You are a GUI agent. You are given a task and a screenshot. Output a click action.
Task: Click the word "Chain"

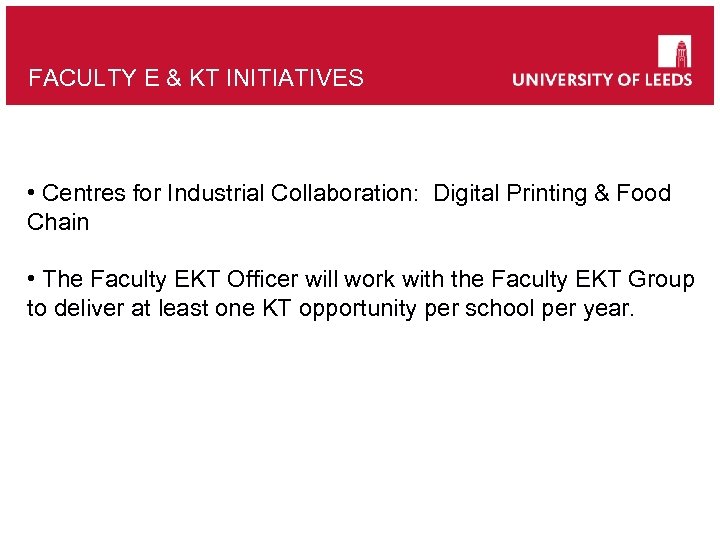[x=58, y=222]
